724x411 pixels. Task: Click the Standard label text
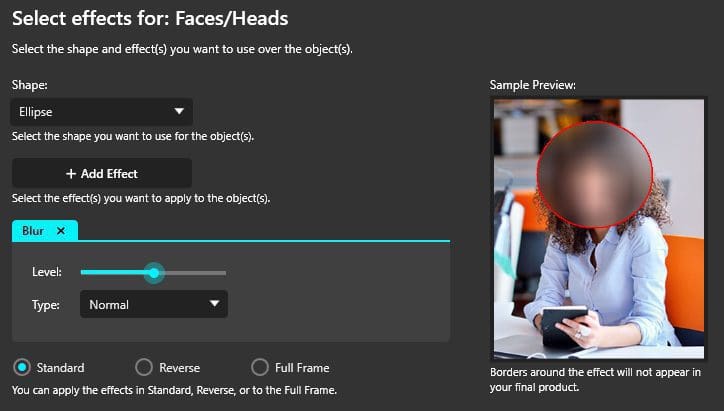60,368
